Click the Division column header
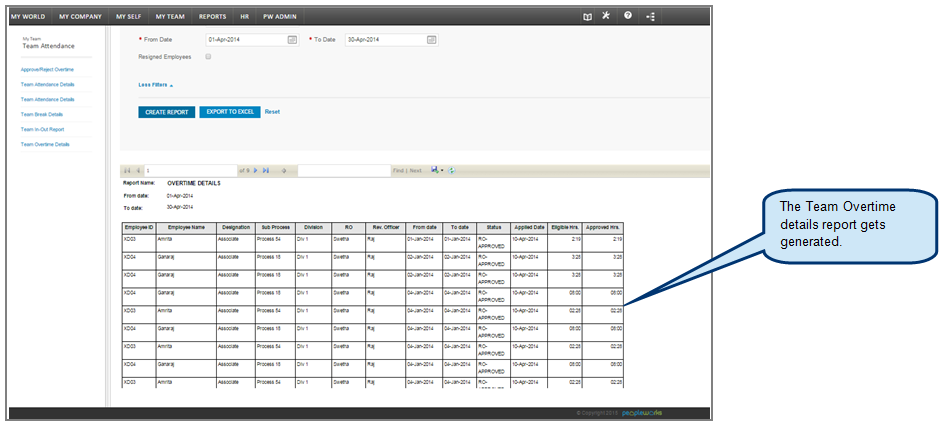The image size is (941, 423). click(313, 228)
